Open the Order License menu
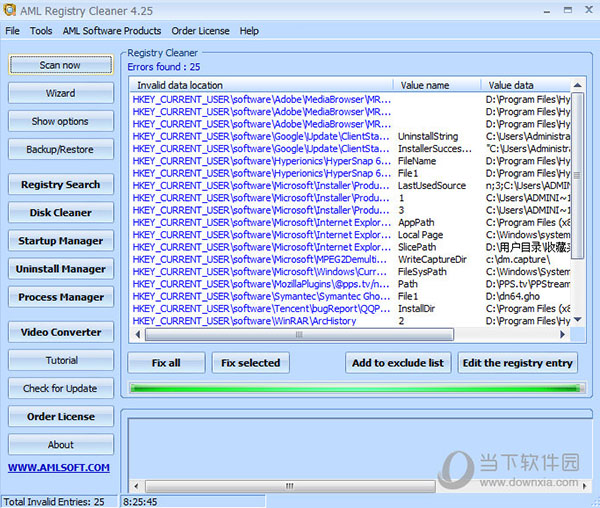The height and width of the screenshot is (508, 600). coord(200,31)
